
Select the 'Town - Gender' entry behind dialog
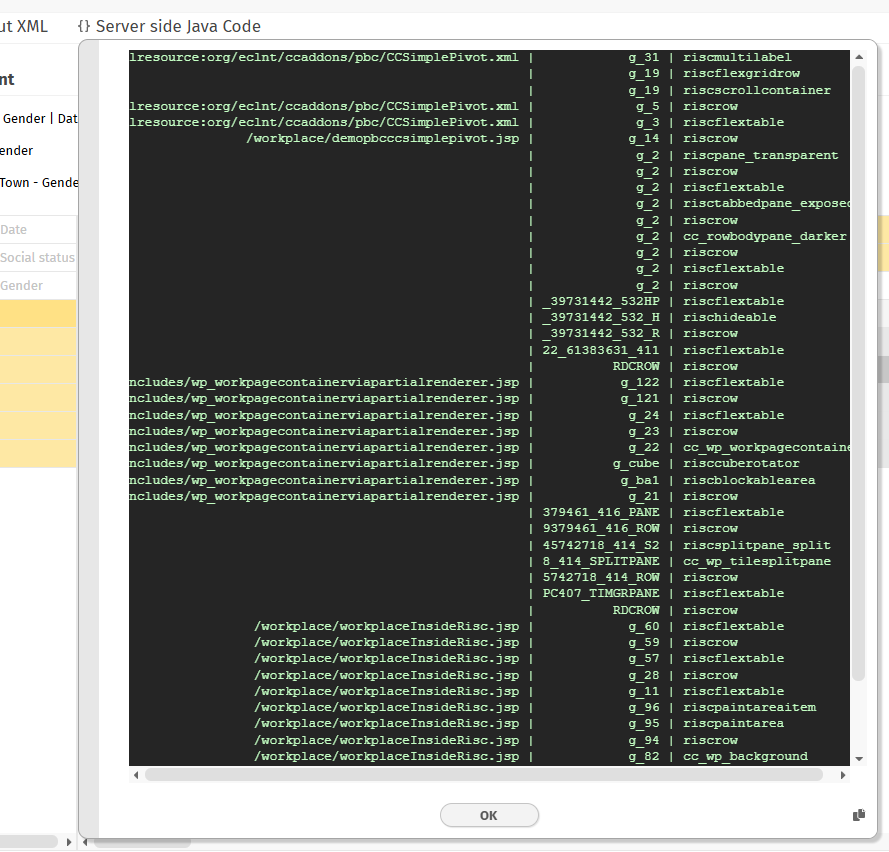39,183
